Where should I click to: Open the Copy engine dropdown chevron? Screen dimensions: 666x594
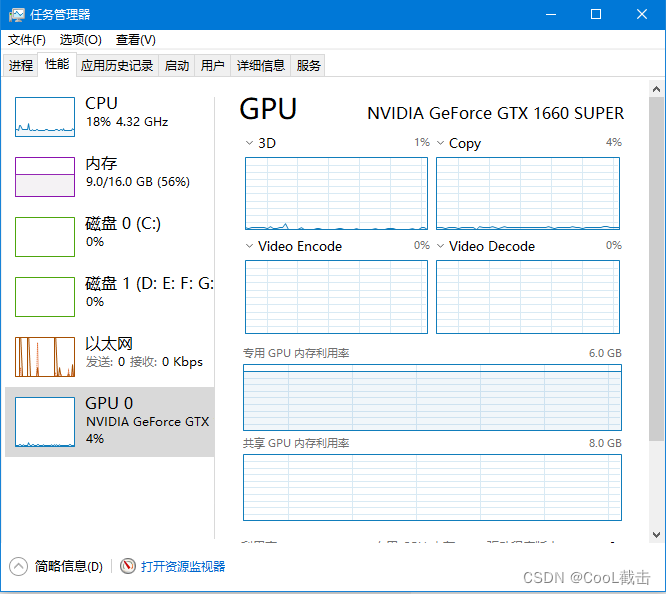[440, 143]
